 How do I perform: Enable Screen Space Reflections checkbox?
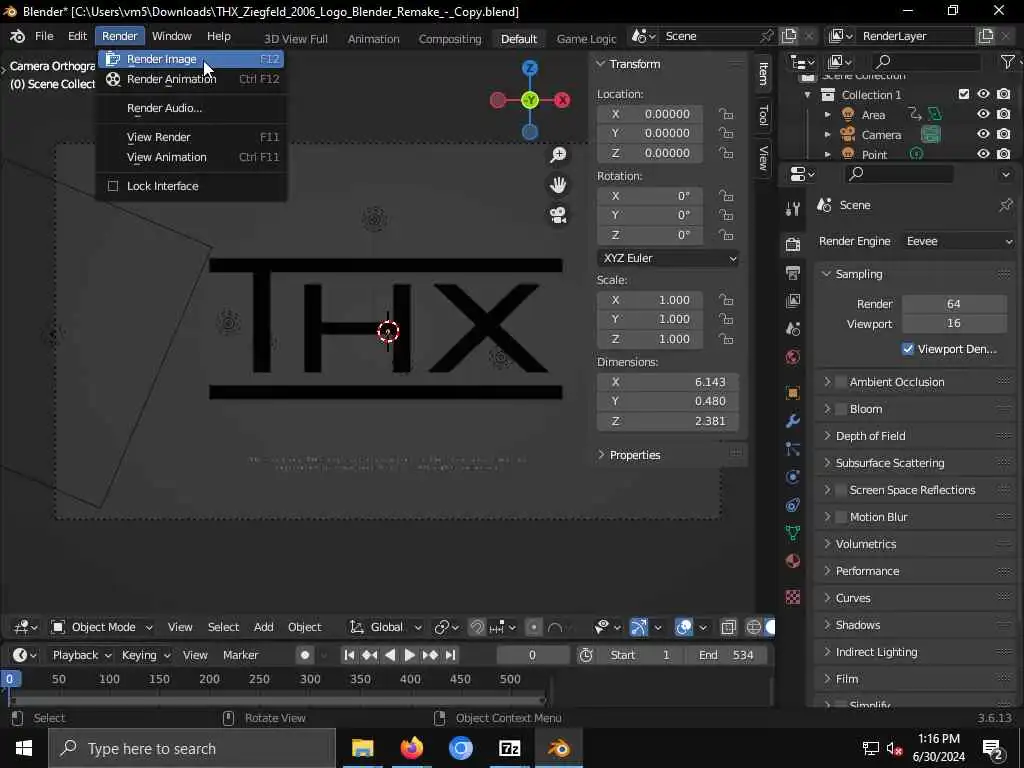click(x=841, y=490)
